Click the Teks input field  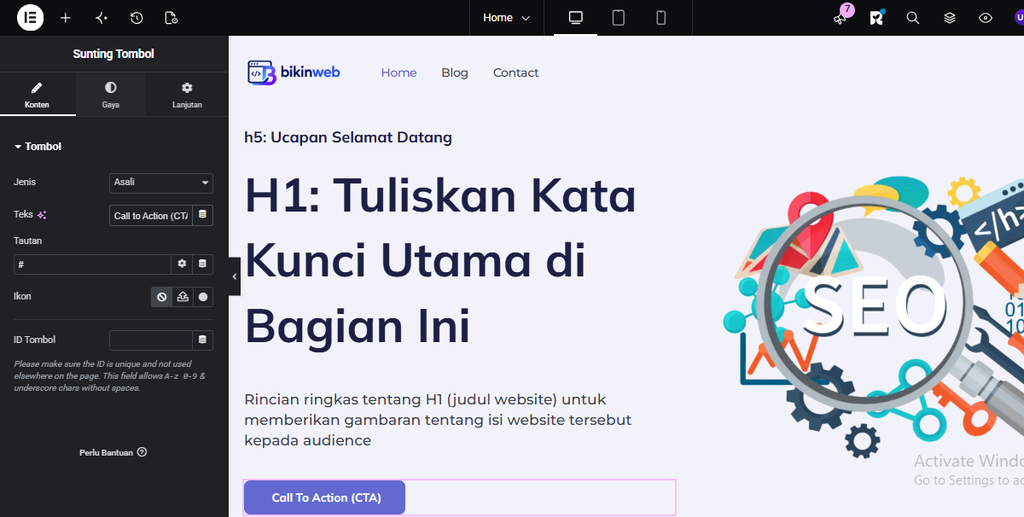coord(151,215)
